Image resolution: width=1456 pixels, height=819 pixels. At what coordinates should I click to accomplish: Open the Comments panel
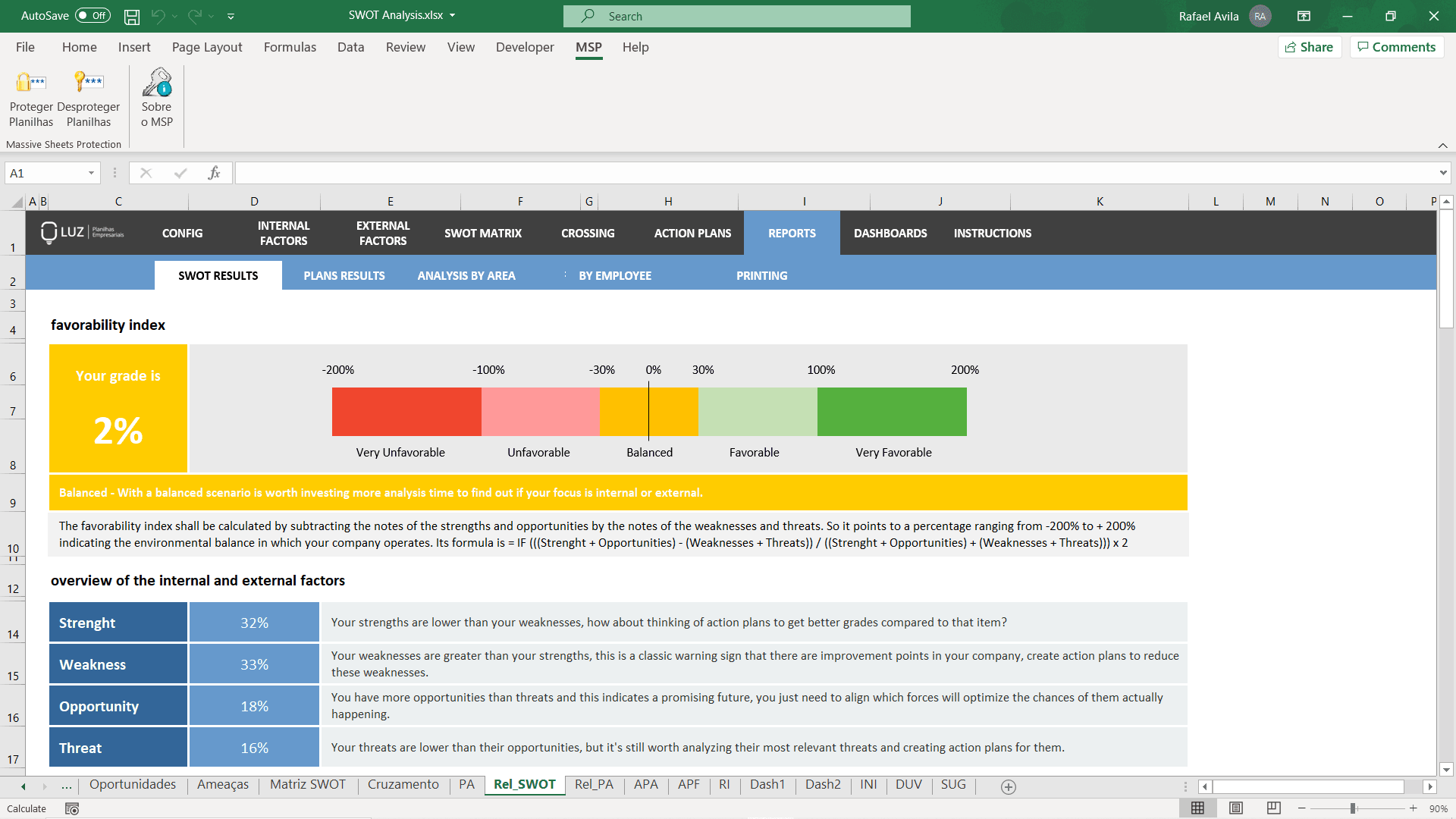click(x=1396, y=46)
